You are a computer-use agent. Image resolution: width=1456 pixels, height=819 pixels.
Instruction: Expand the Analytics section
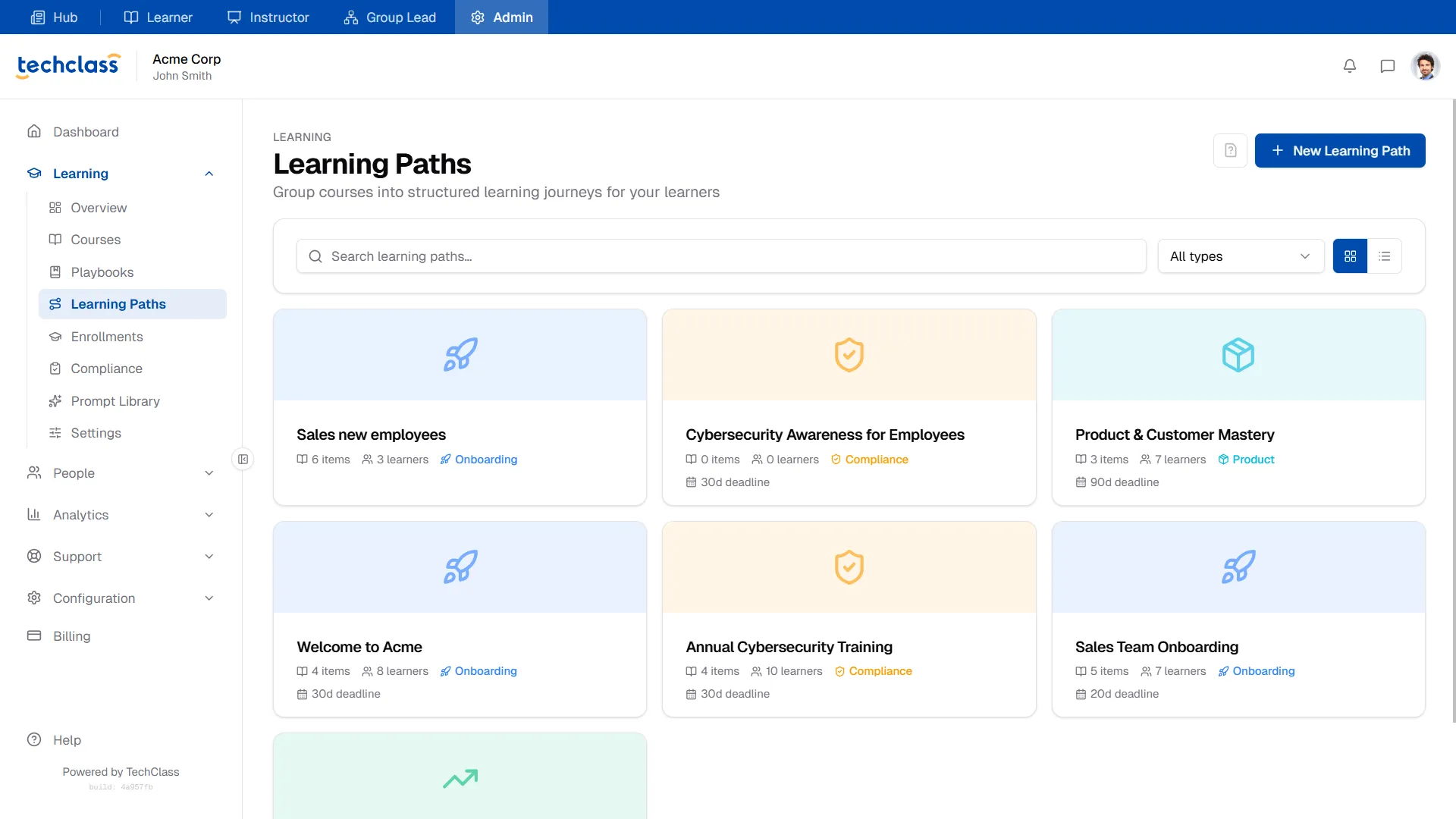tap(121, 515)
